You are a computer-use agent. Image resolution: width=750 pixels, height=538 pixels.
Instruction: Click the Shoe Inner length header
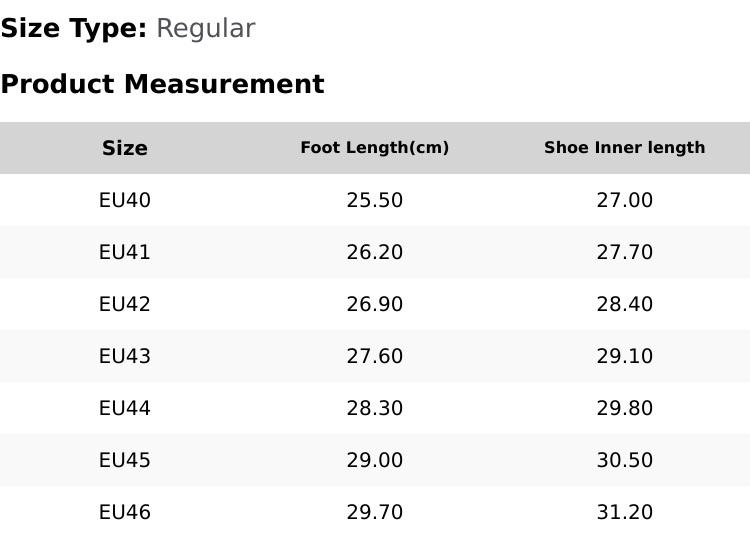tap(625, 147)
